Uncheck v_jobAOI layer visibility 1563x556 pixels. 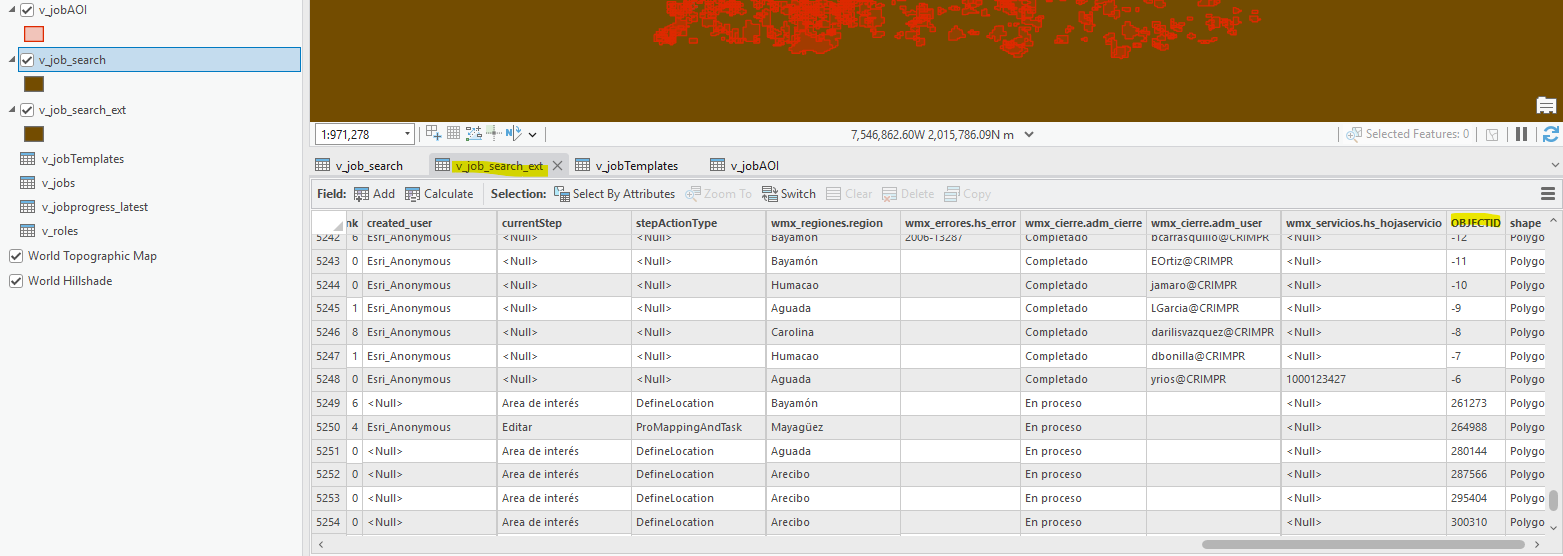(27, 10)
